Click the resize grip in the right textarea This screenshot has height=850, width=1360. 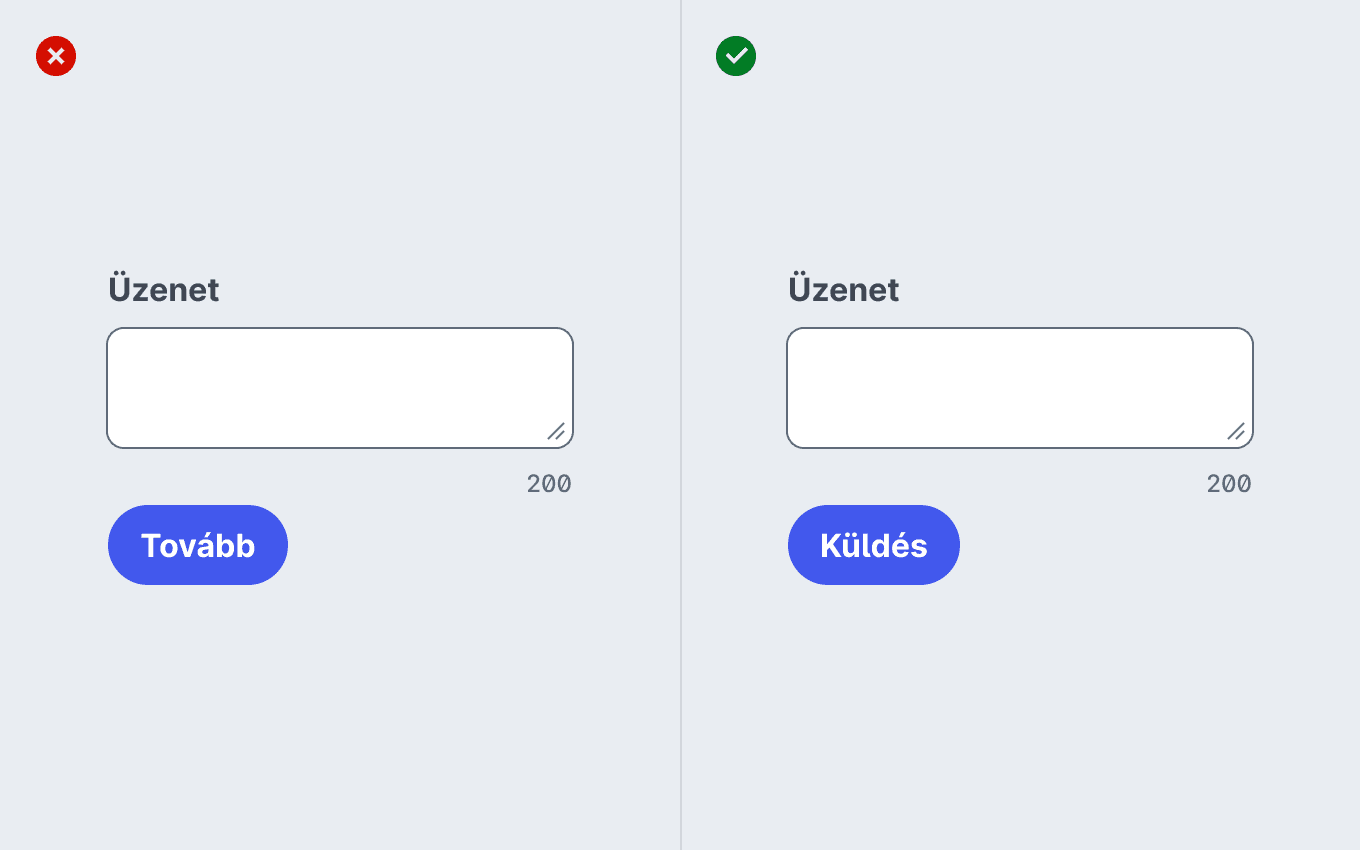(1236, 431)
